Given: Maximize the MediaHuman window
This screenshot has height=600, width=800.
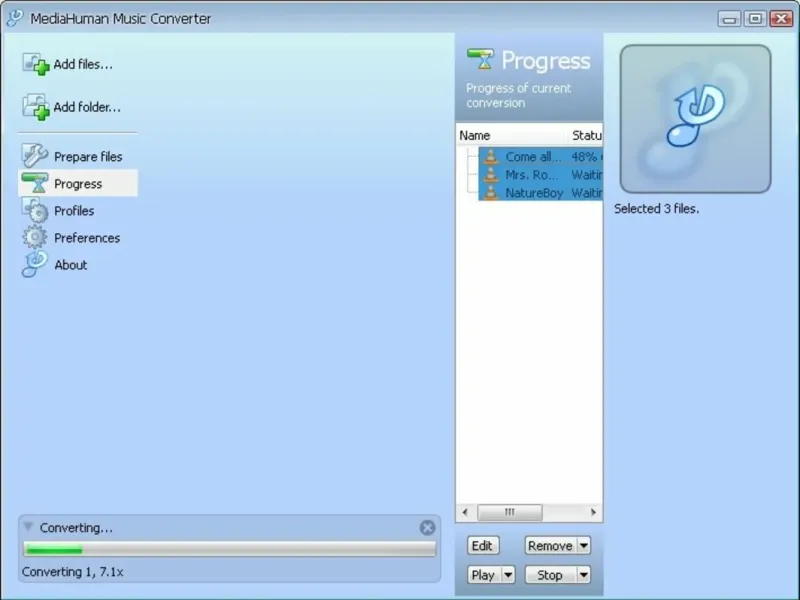Looking at the screenshot, I should (x=755, y=19).
